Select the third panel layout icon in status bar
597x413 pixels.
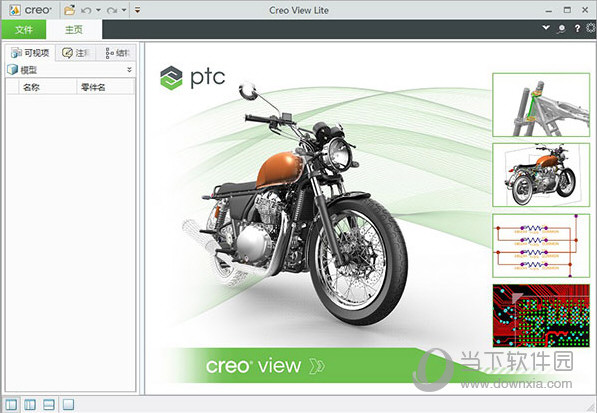point(49,404)
